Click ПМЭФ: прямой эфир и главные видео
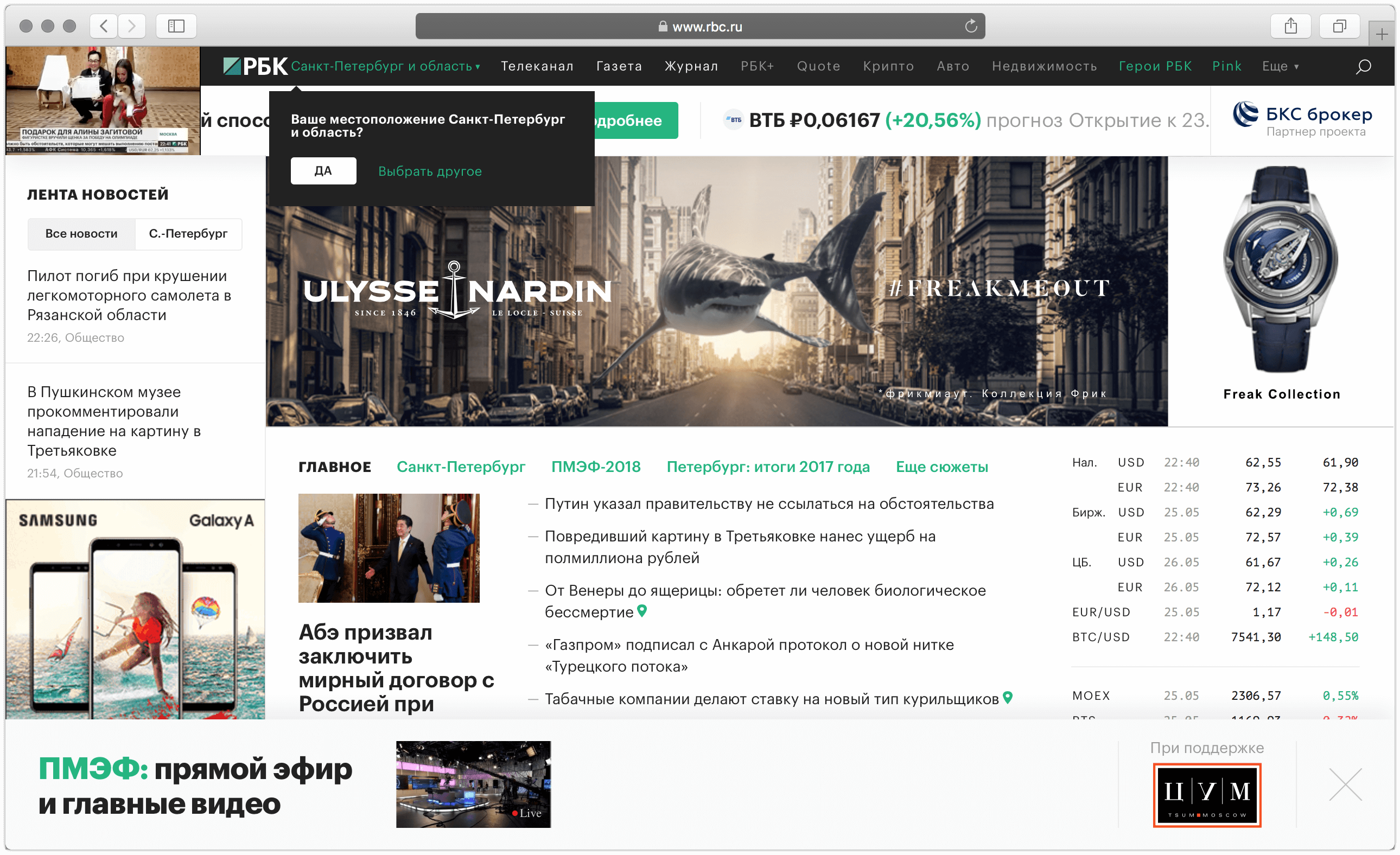 195,786
